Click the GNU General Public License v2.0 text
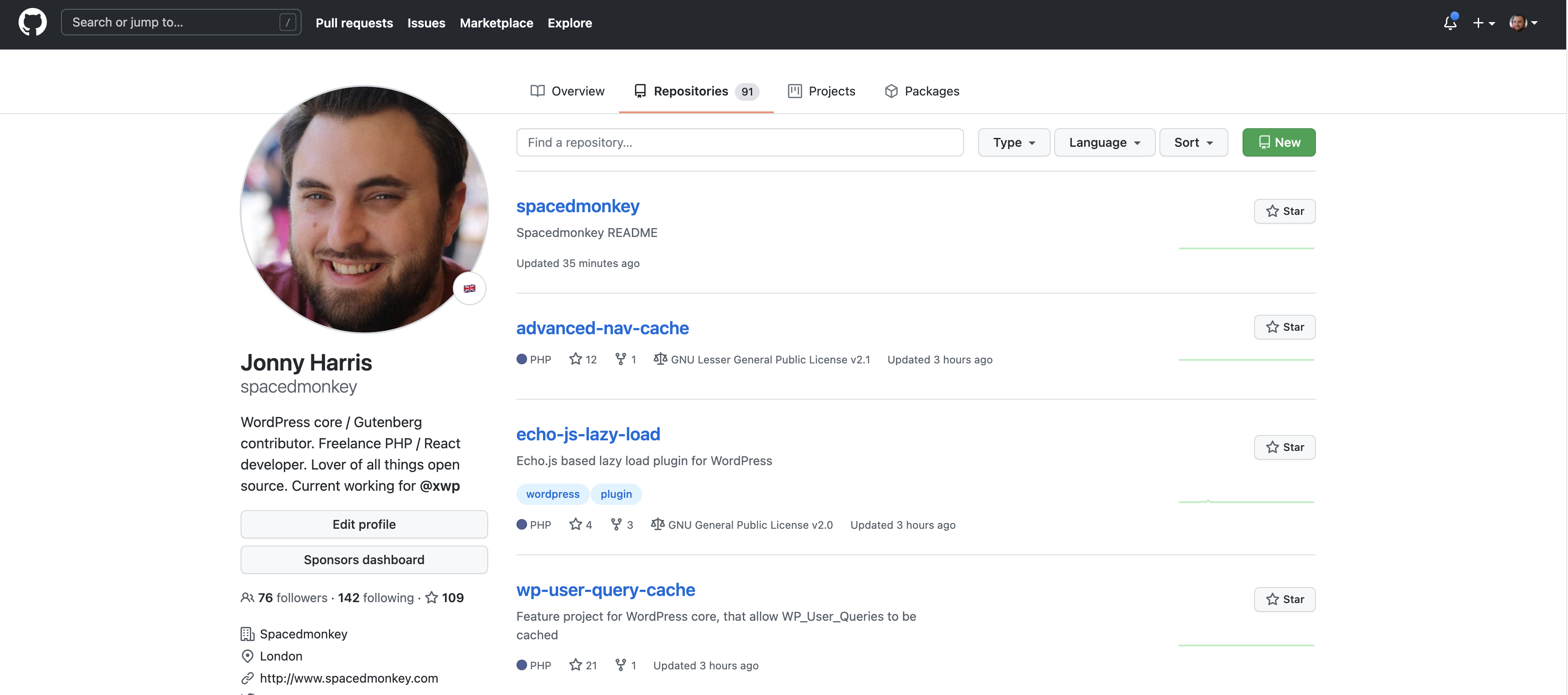The image size is (1568, 695). pyautogui.click(x=750, y=525)
